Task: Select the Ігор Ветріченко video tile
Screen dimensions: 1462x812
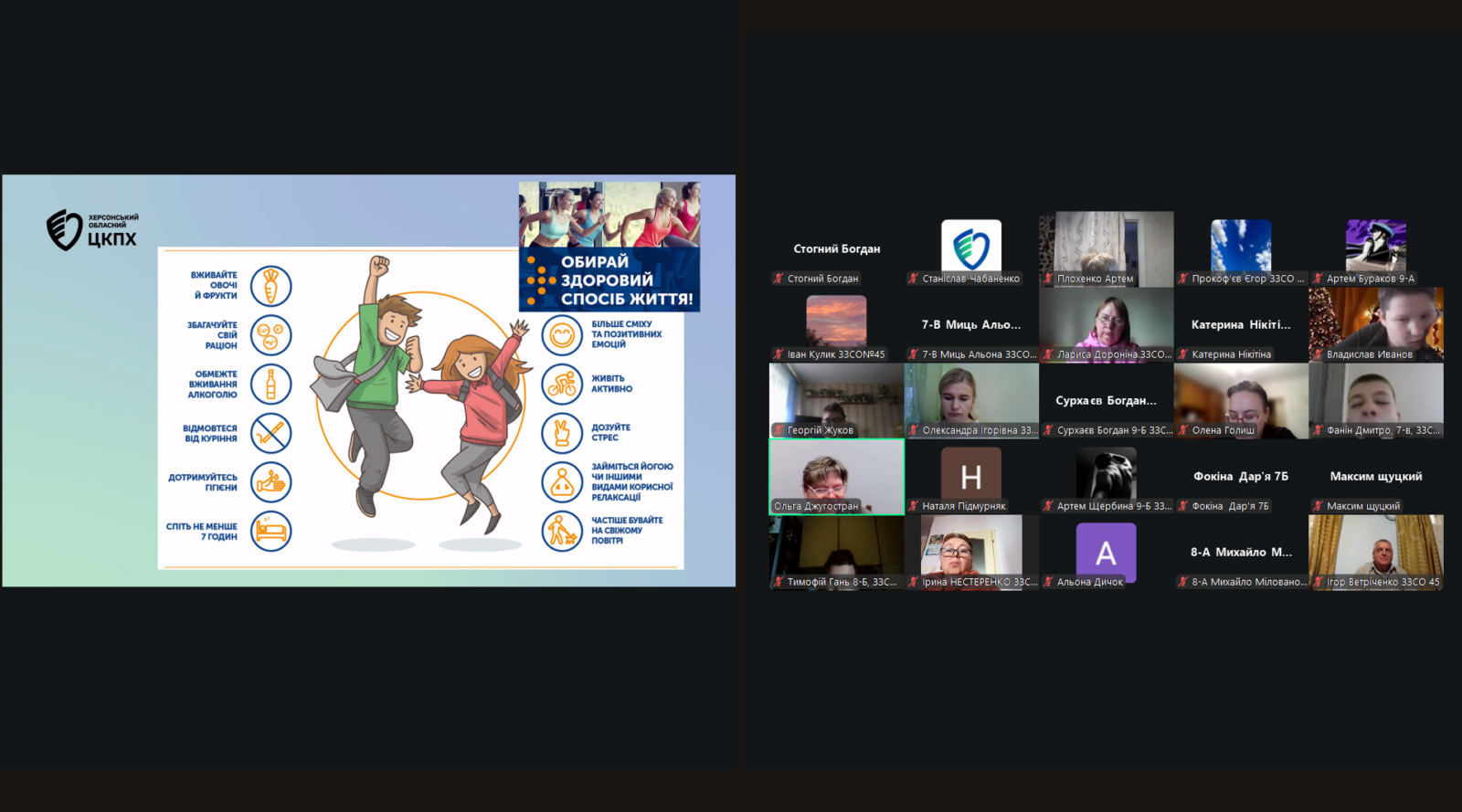Action: click(x=1375, y=551)
